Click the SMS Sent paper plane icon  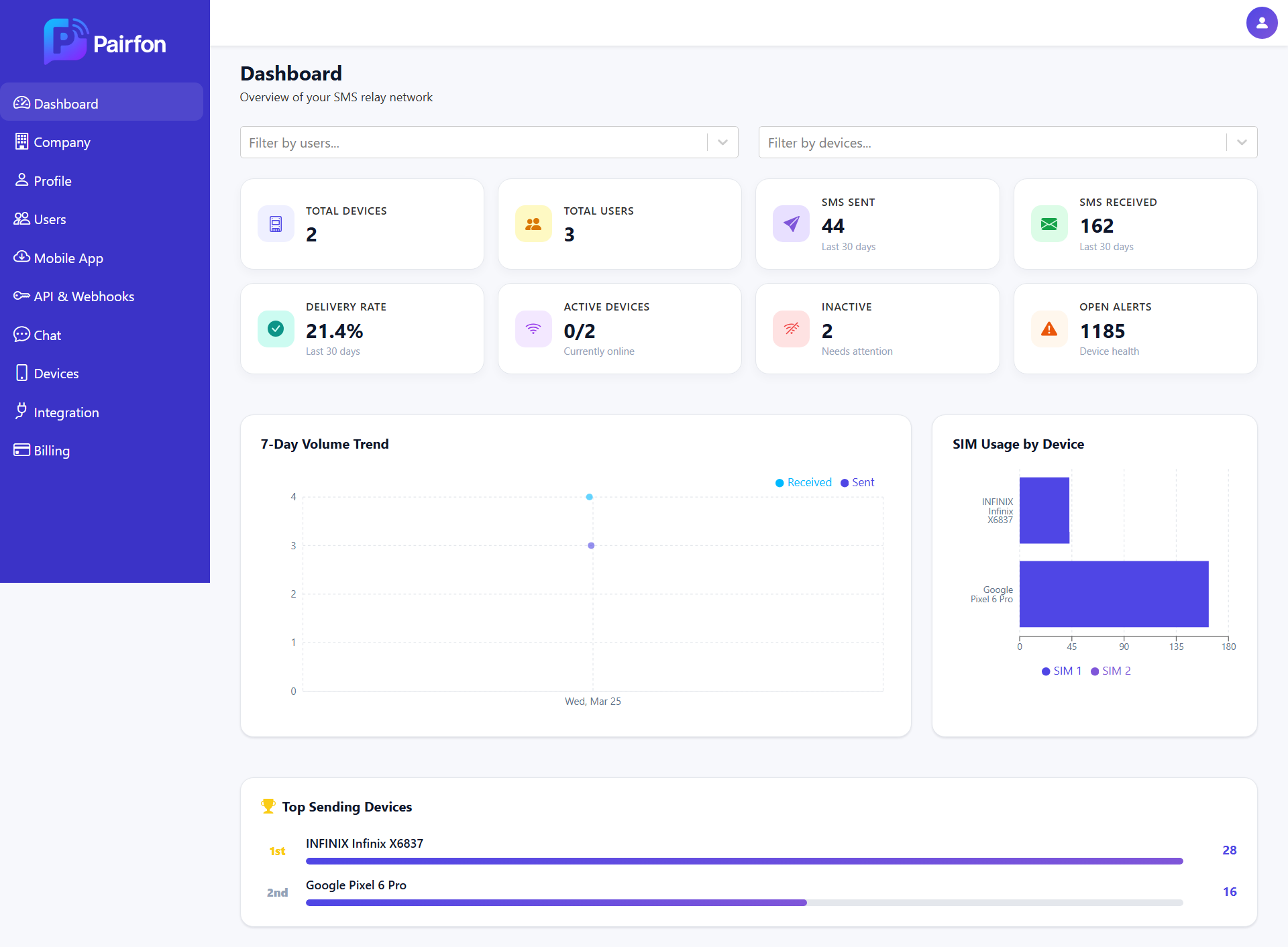click(791, 224)
